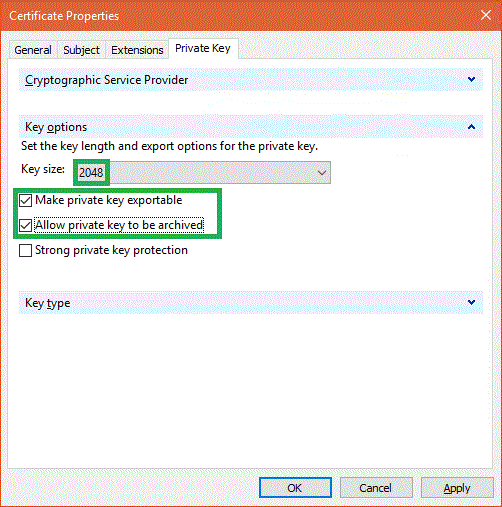Switch to the Subject tab

[81, 50]
